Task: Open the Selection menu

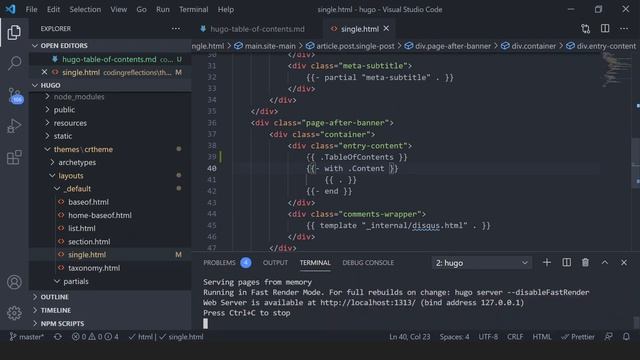Action: pyautogui.click(x=85, y=9)
